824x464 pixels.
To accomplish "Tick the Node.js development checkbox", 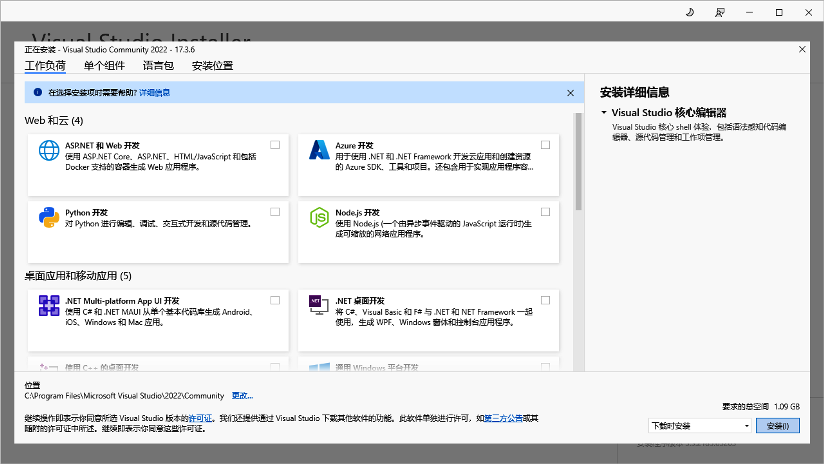I will click(545, 212).
